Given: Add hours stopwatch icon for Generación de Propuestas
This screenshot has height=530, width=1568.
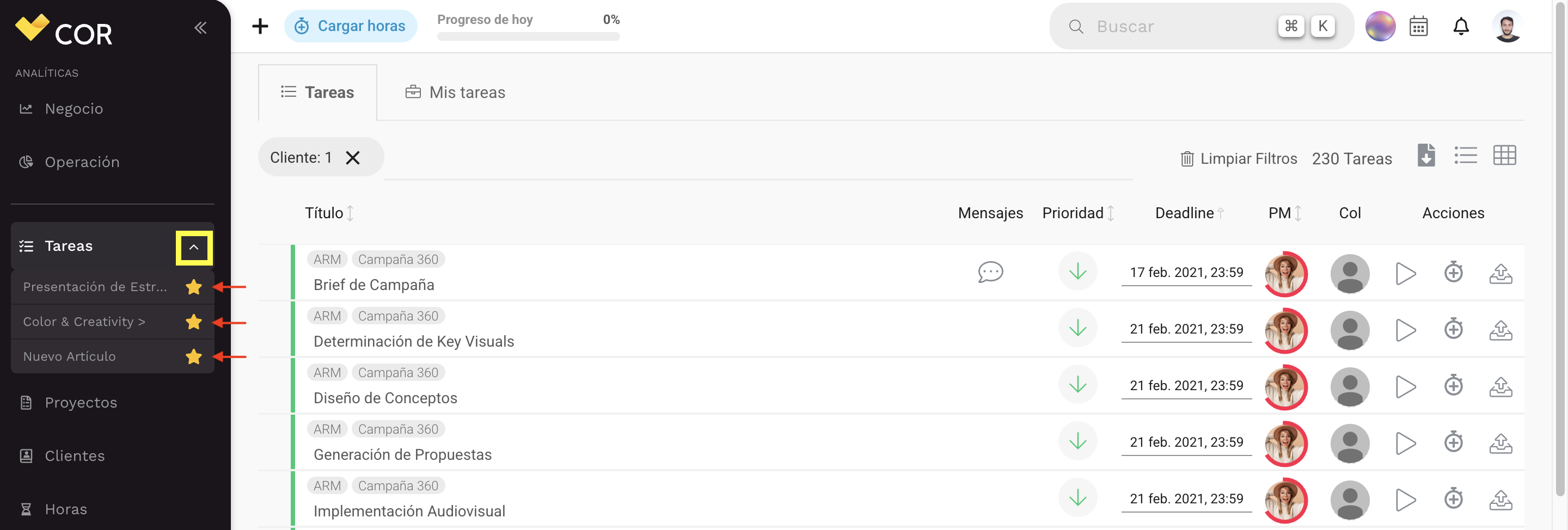Looking at the screenshot, I should point(1454,442).
